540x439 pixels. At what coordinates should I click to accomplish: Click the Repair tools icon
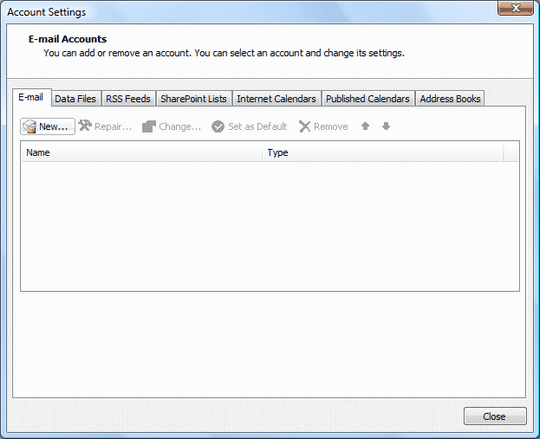[x=85, y=126]
